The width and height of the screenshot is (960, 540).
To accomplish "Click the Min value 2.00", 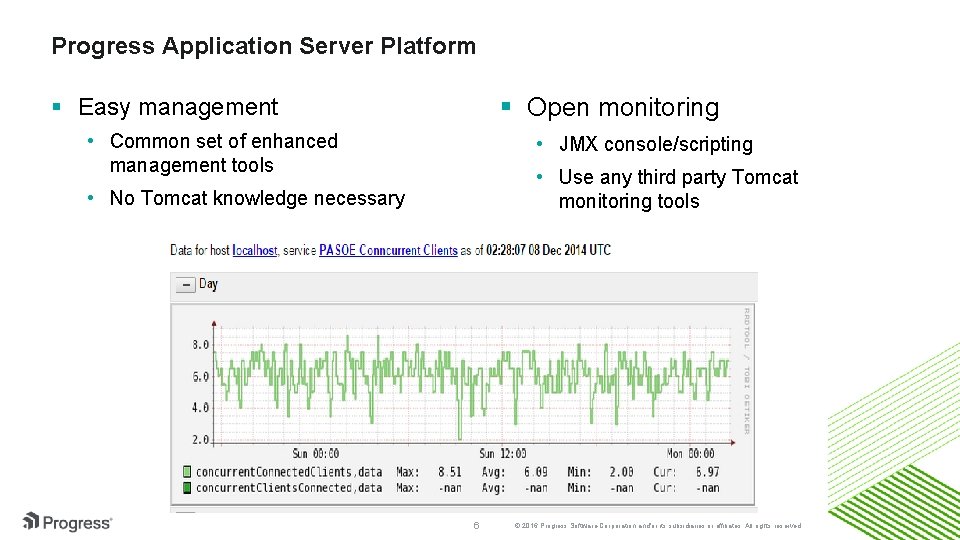I will (x=621, y=472).
